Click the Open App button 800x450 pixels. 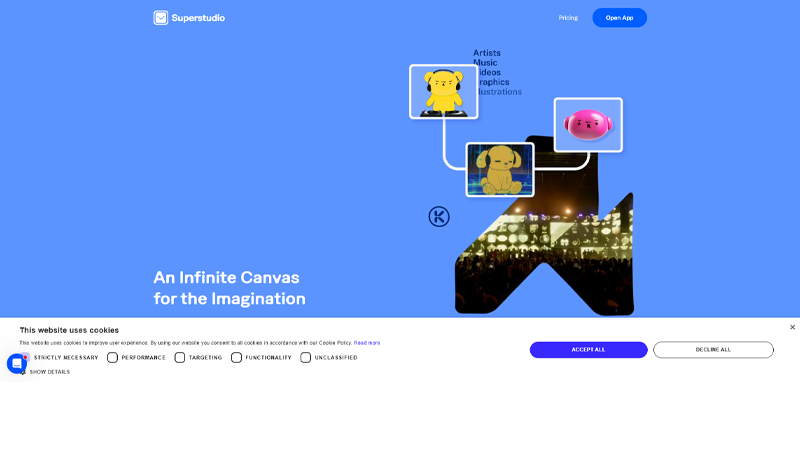[x=619, y=18]
